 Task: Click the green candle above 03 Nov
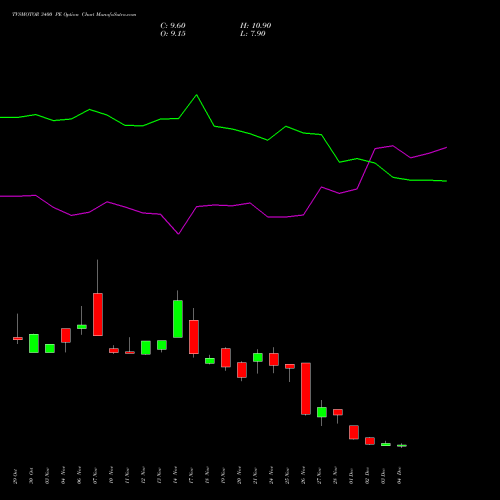coord(50,348)
